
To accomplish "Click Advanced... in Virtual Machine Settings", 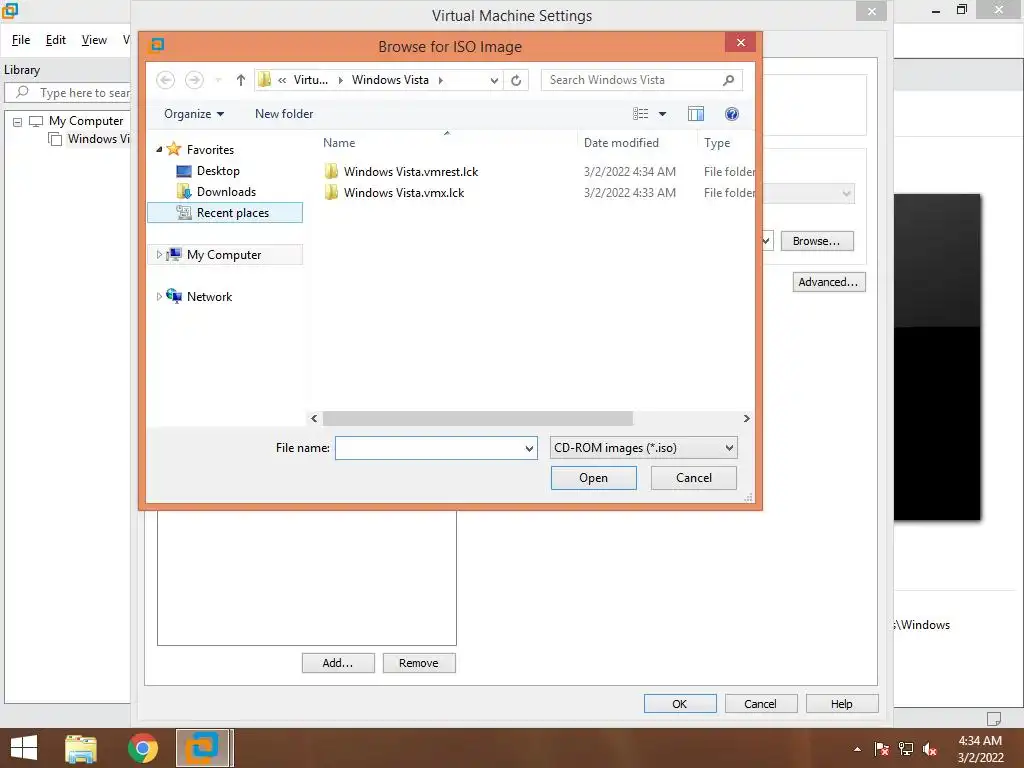I will click(828, 282).
